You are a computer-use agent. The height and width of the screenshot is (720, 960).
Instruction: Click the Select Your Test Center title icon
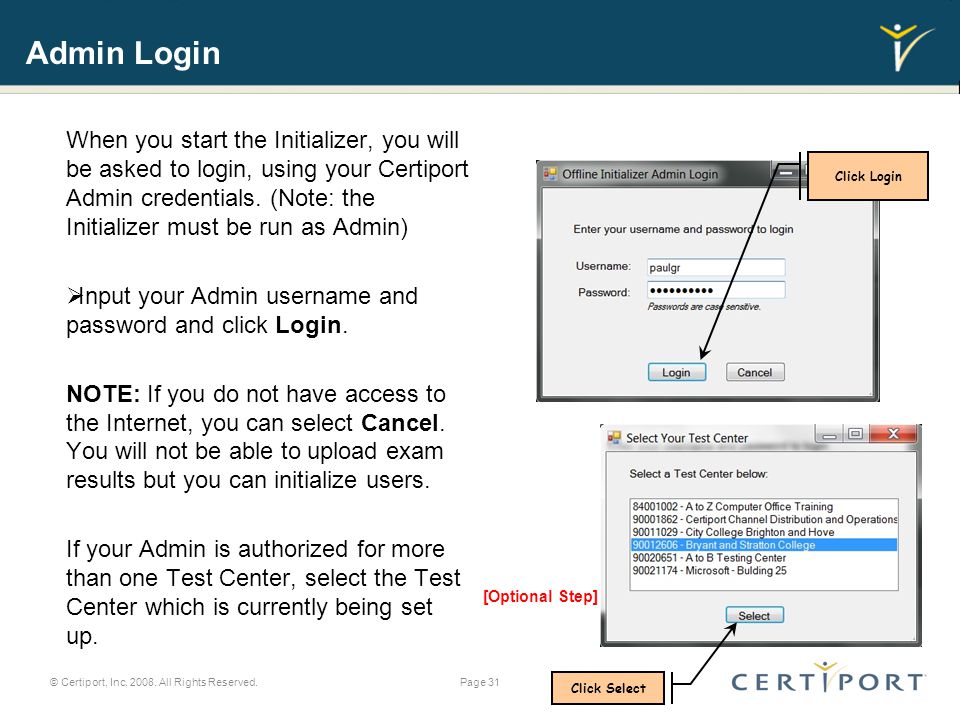(613, 438)
